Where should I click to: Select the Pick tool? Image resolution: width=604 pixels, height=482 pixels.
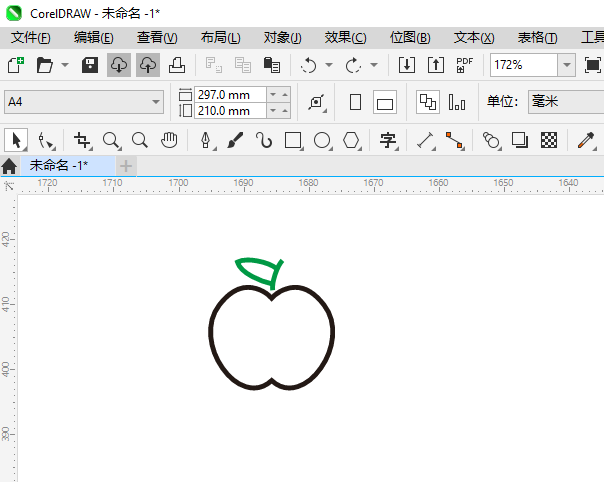click(x=16, y=140)
